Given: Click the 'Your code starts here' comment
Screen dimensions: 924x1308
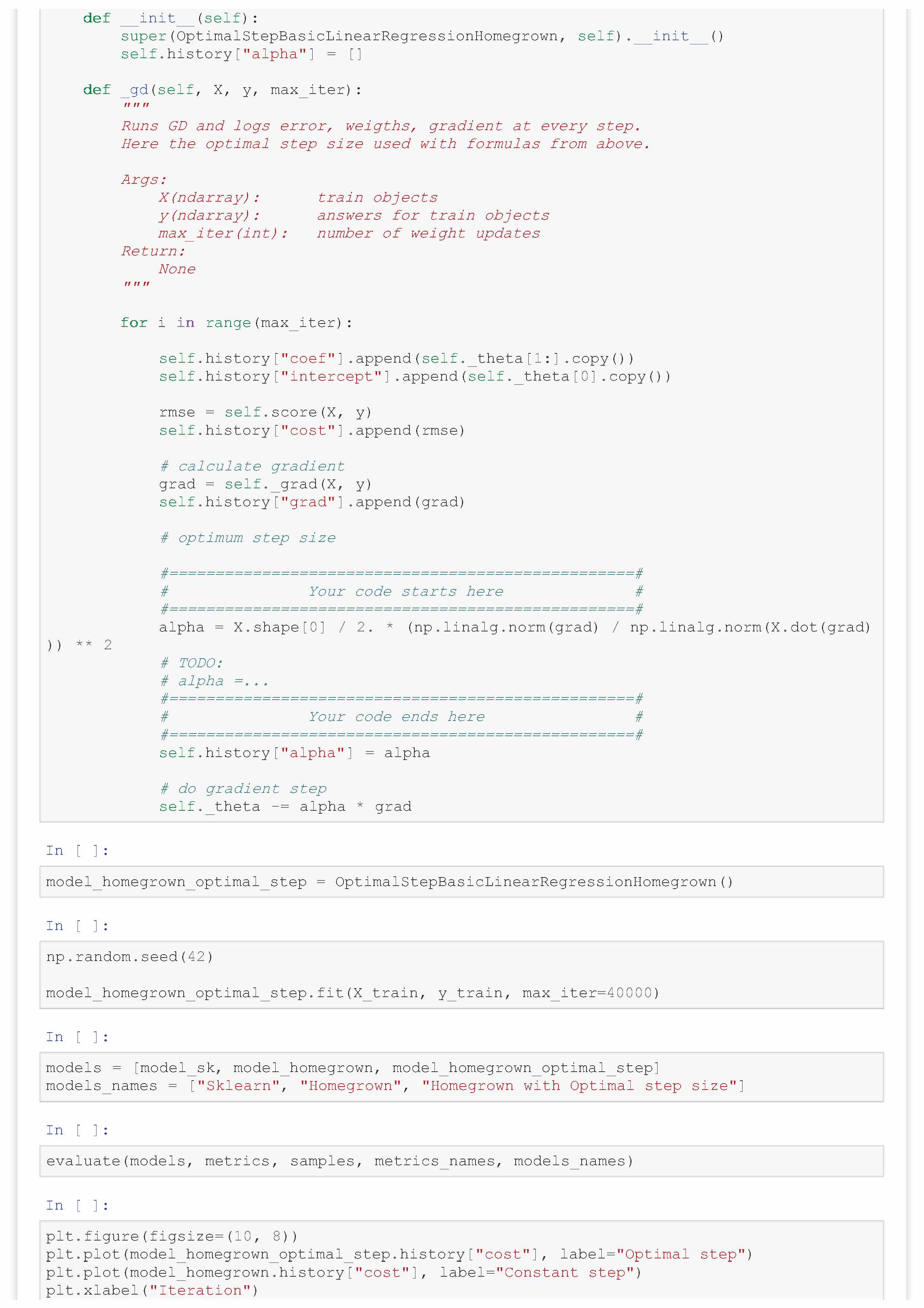Looking at the screenshot, I should 405,591.
